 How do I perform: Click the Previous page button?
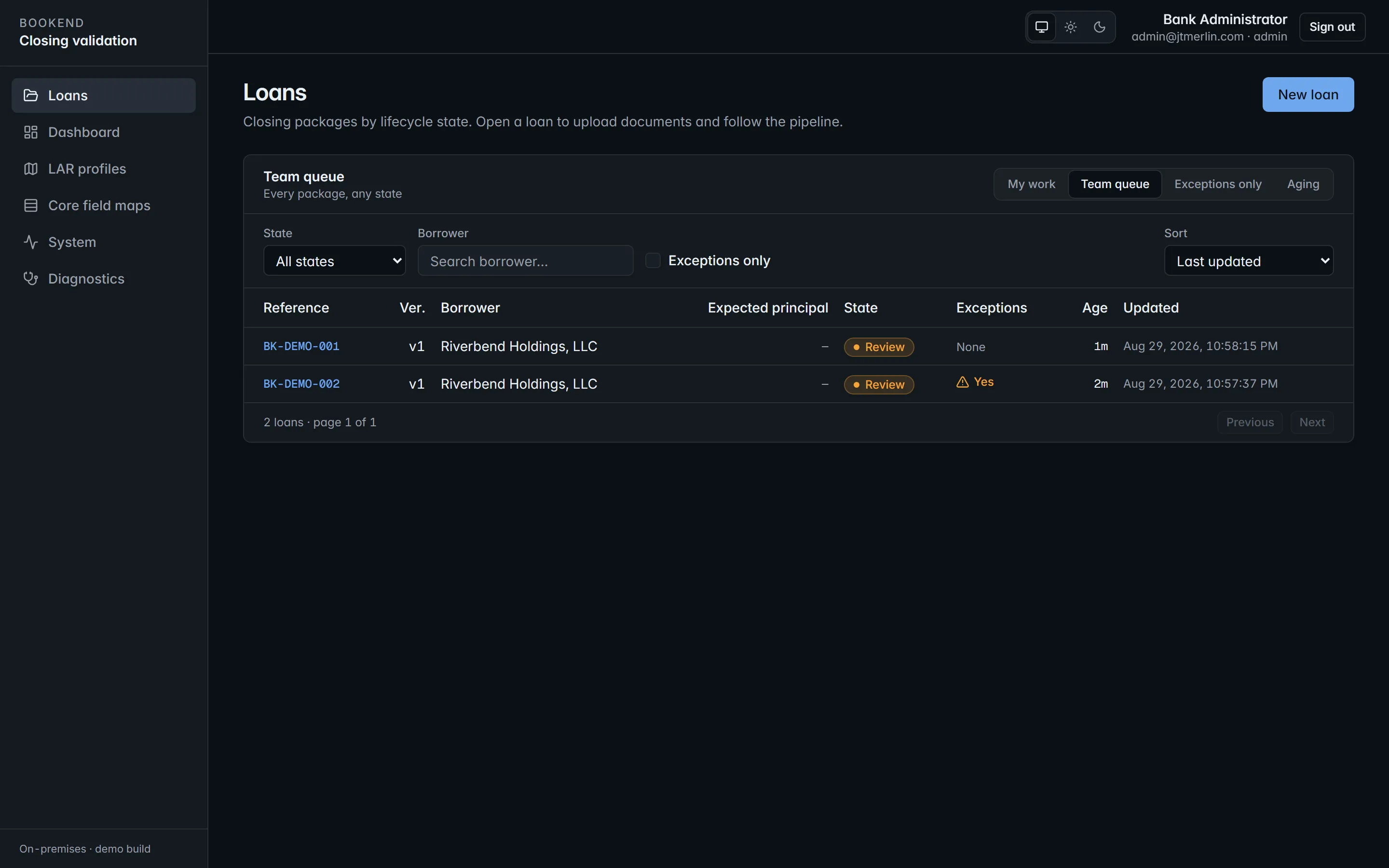point(1250,422)
